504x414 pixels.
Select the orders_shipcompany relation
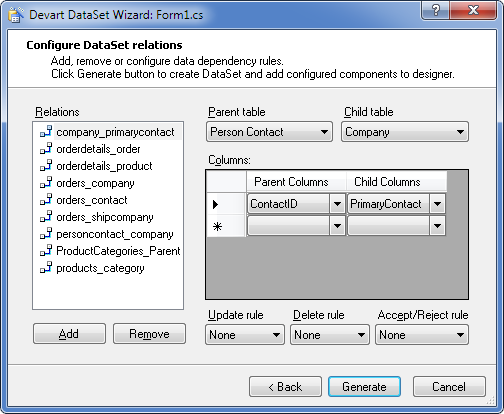pos(105,217)
